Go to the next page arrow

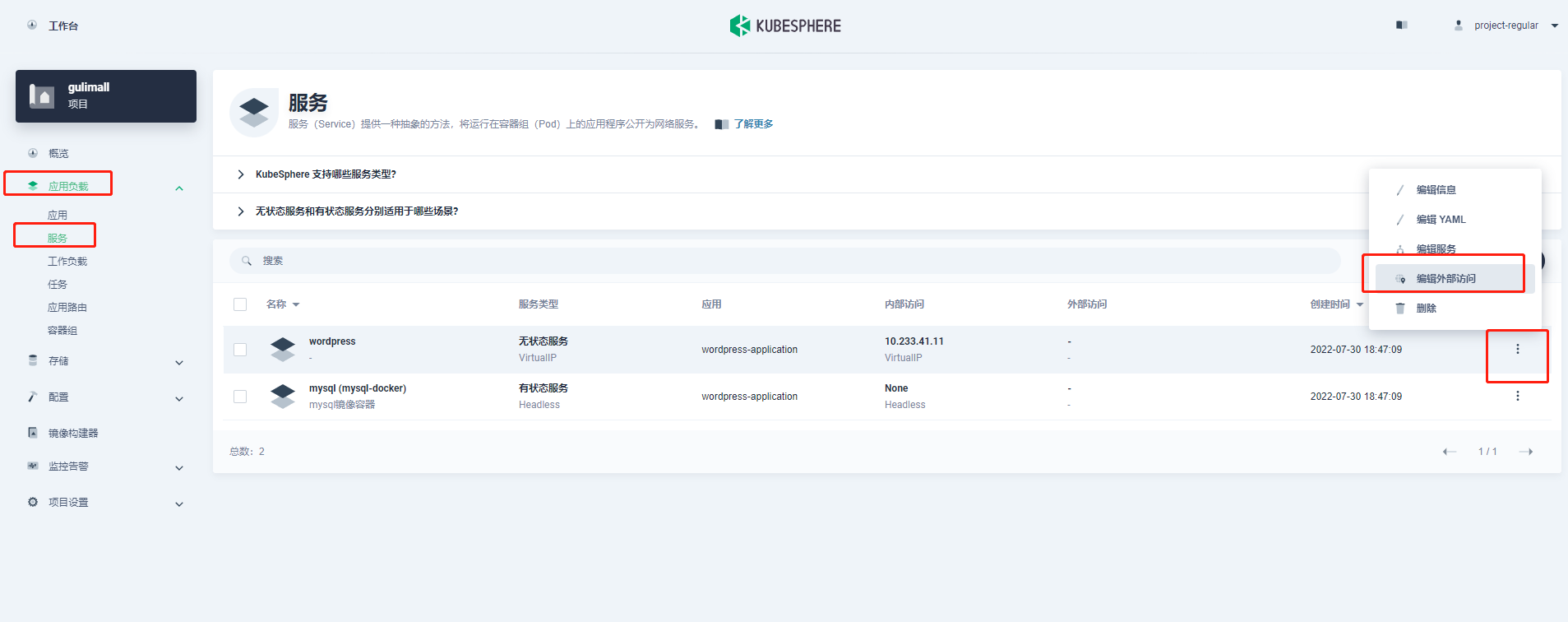[1526, 452]
